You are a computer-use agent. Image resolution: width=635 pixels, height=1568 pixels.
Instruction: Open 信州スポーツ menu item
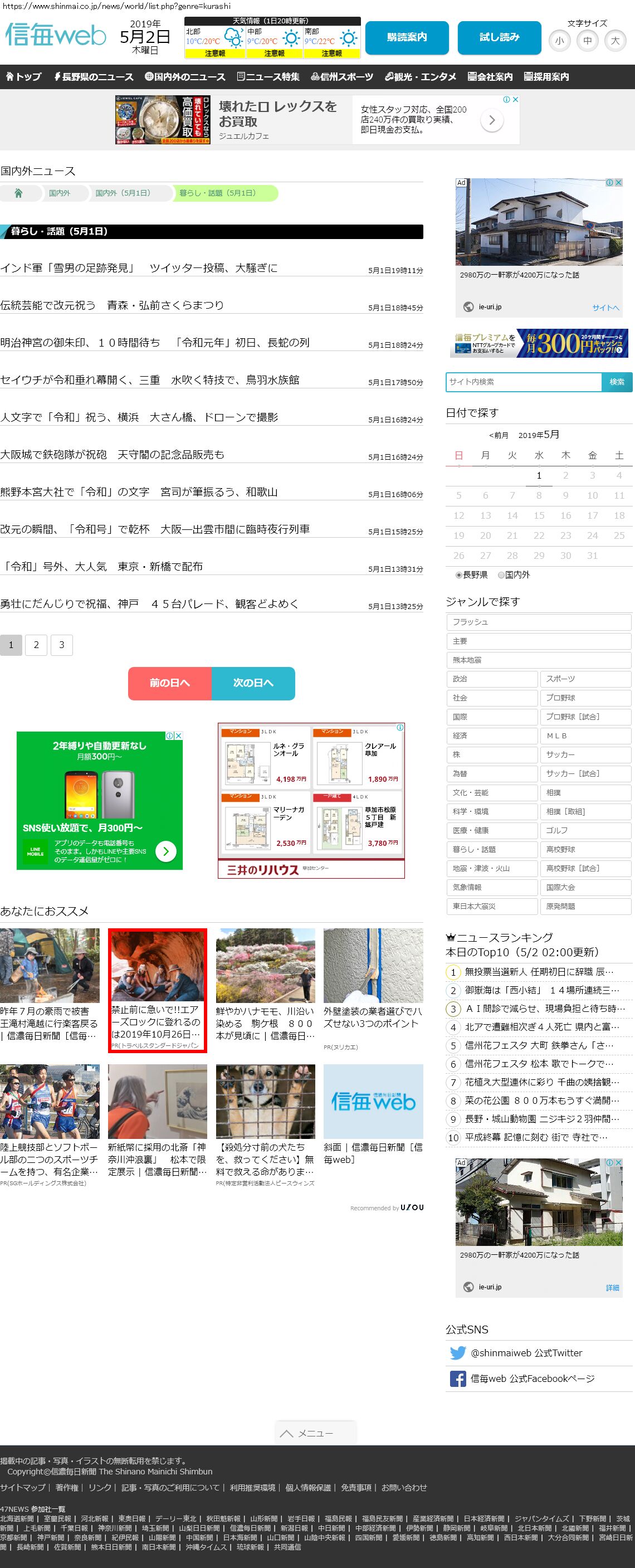click(342, 77)
